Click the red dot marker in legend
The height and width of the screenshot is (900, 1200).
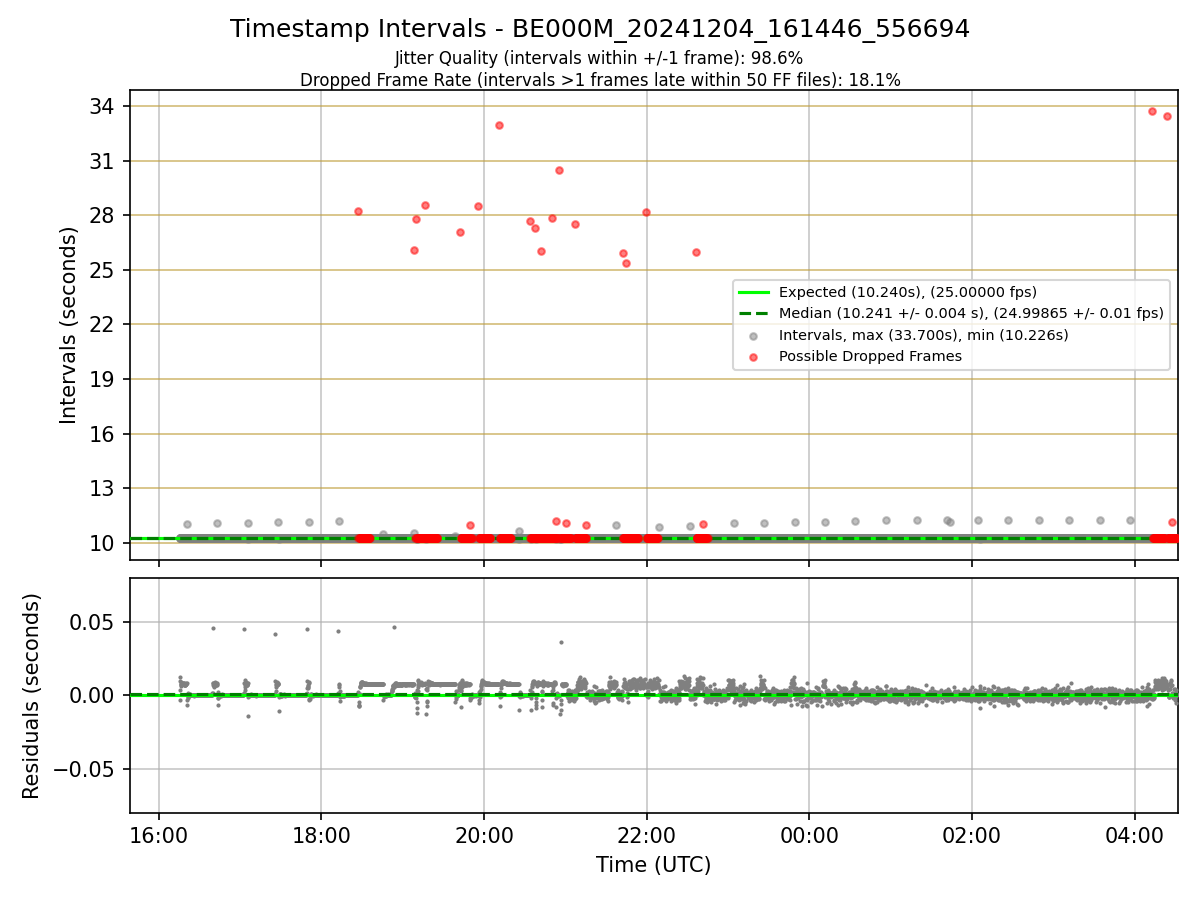click(754, 356)
